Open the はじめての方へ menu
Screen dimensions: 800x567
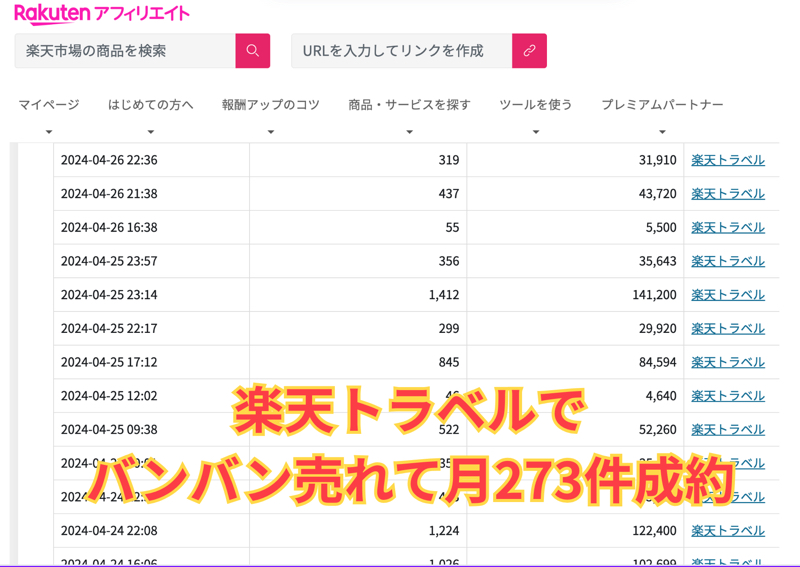tap(151, 105)
